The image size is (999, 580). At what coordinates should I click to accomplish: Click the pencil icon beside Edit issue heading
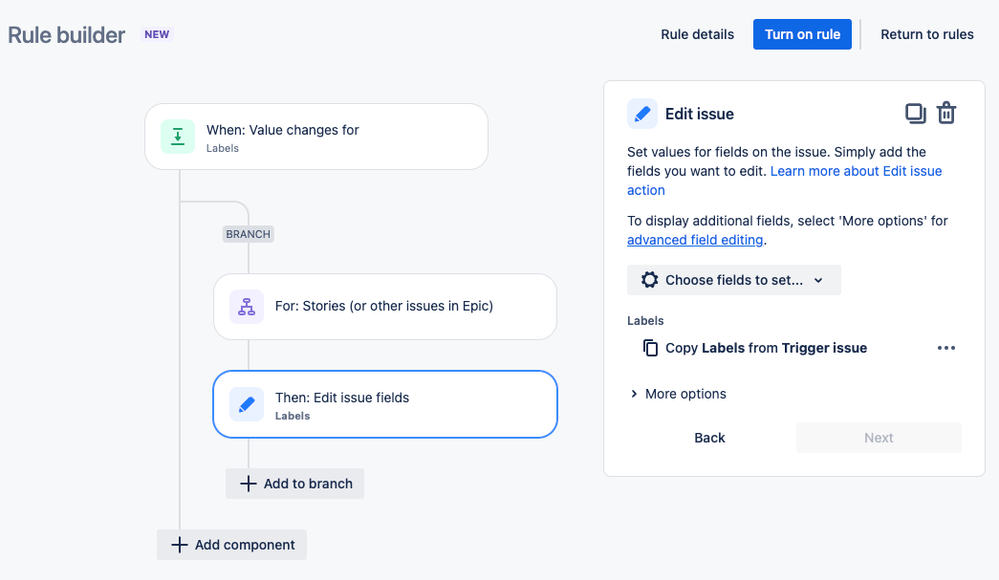click(642, 113)
